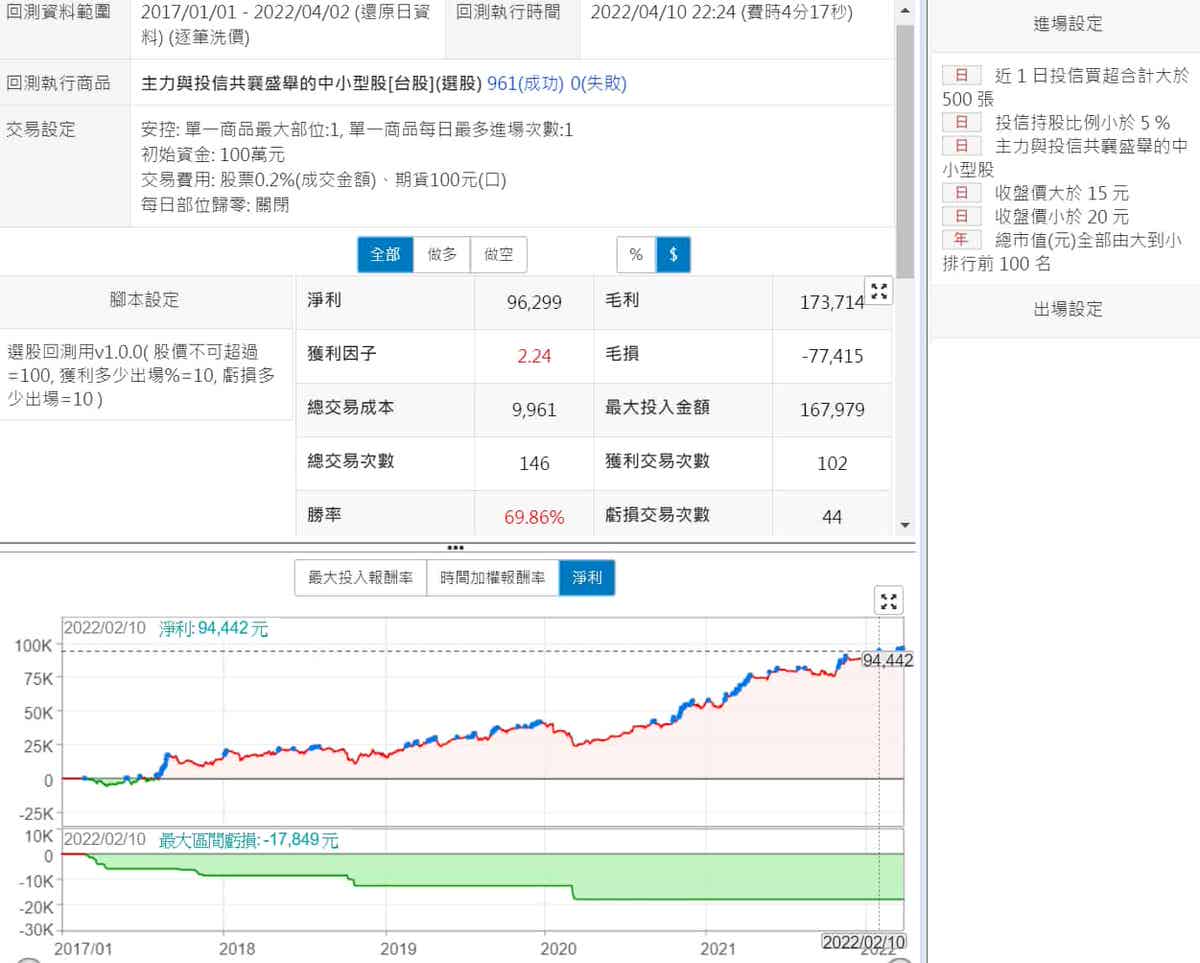Click the scroll-down arrow of results panel

(904, 525)
